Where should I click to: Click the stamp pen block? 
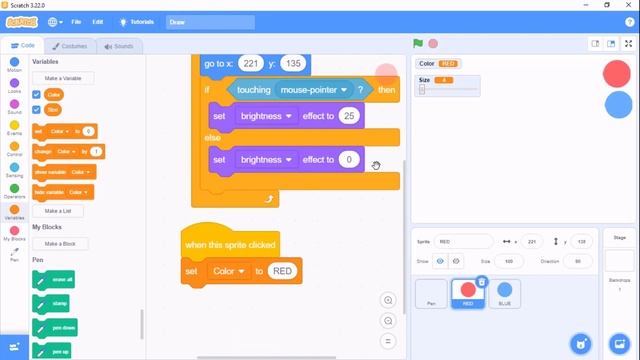[51, 304]
